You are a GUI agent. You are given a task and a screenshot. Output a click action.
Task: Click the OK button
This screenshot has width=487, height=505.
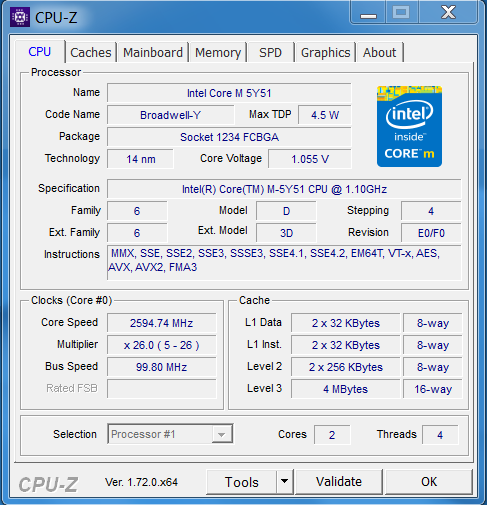tap(429, 482)
